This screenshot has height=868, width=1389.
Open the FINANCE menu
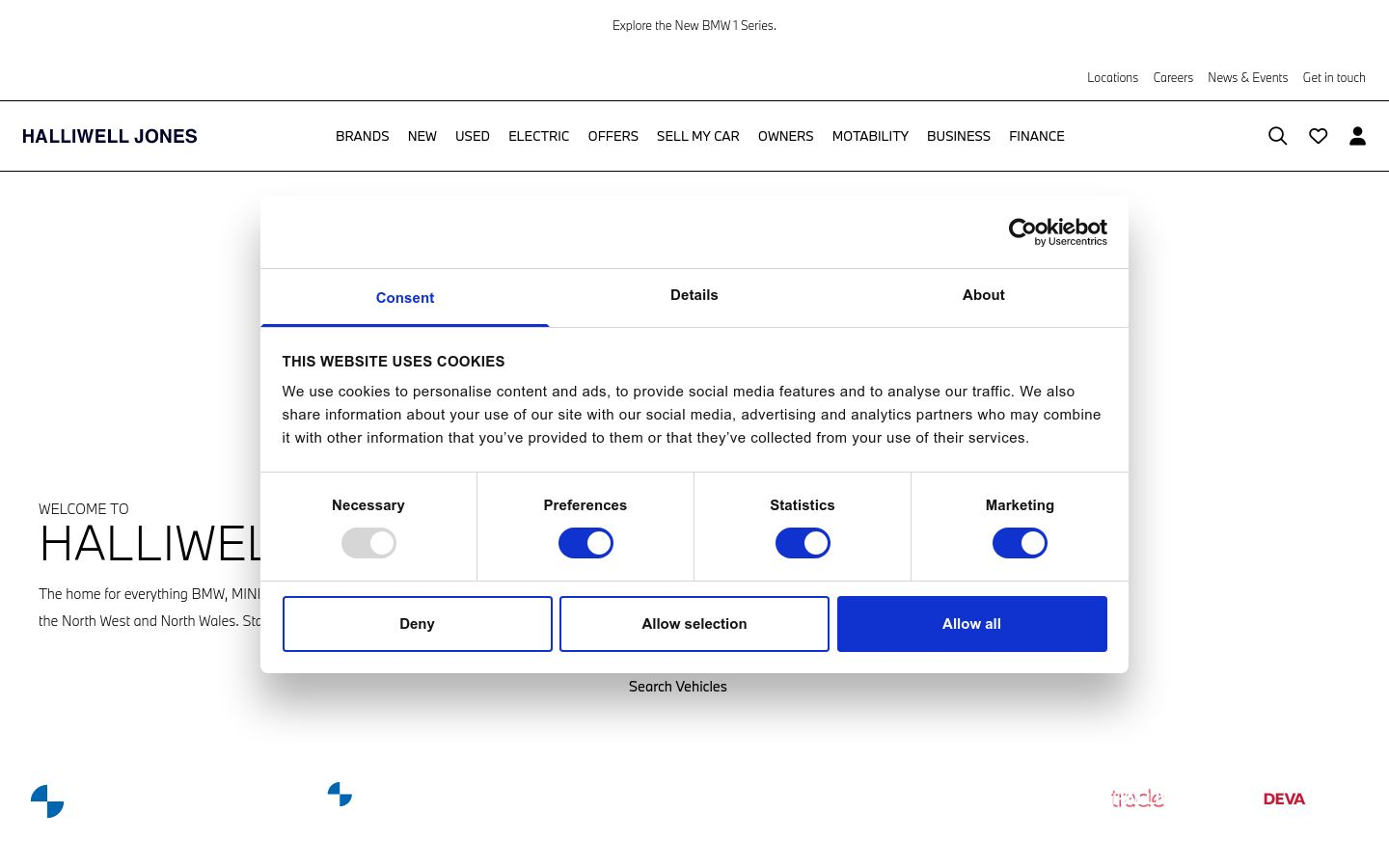point(1037,136)
